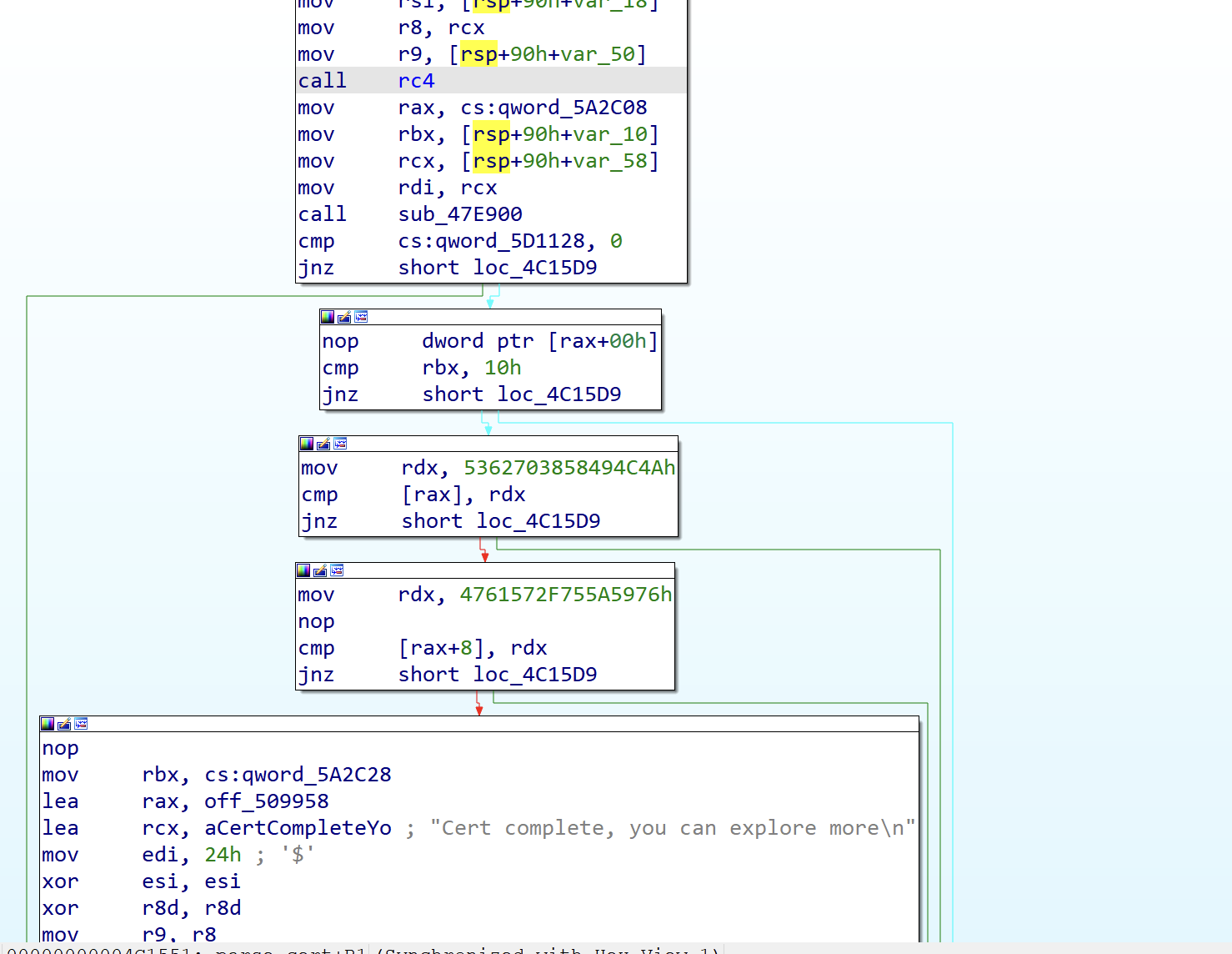Click var_50 in the mov r9 line
Image resolution: width=1232 pixels, height=954 pixels.
(598, 54)
